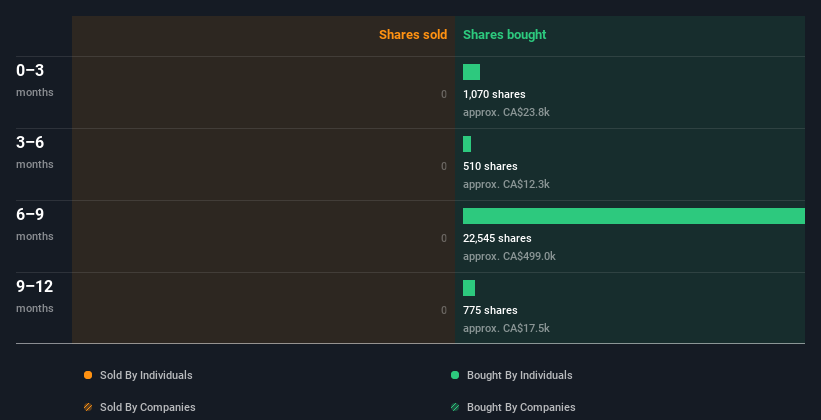Click the sold 0 in 6–9 months row
Viewport: 821px width, 420px height.
click(x=444, y=238)
